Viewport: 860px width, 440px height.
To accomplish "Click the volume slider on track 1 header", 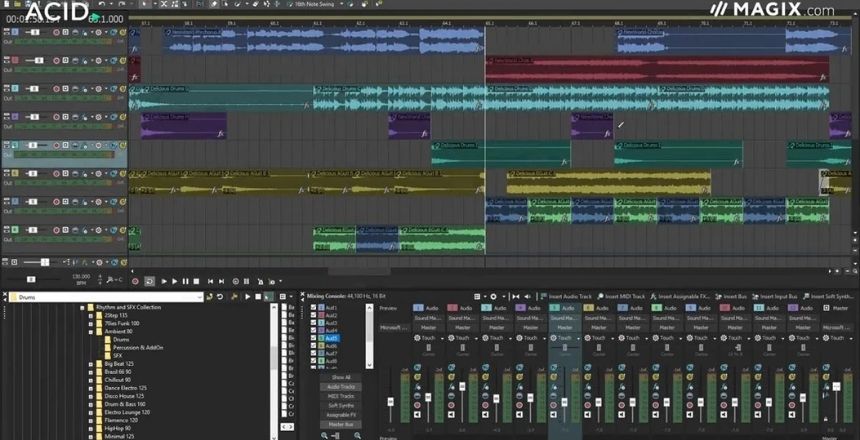I will (35, 32).
